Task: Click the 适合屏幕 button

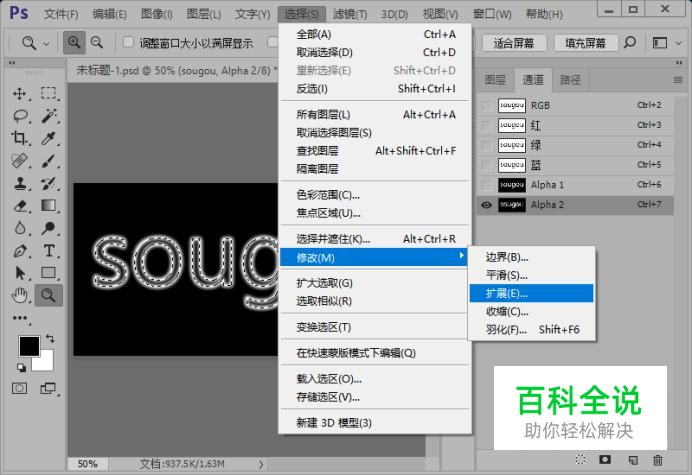Action: click(514, 43)
